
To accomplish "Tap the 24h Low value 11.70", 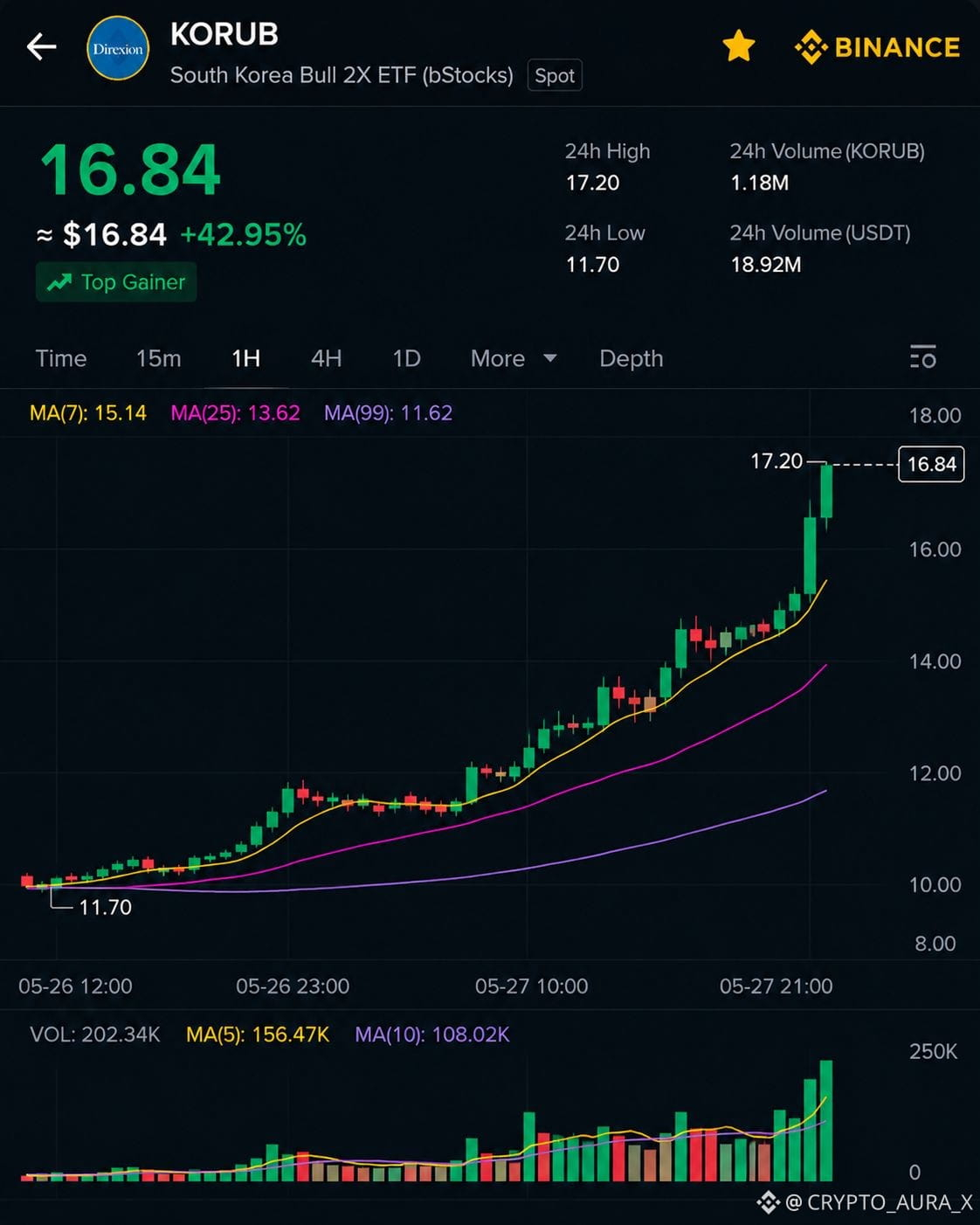I will coord(592,264).
